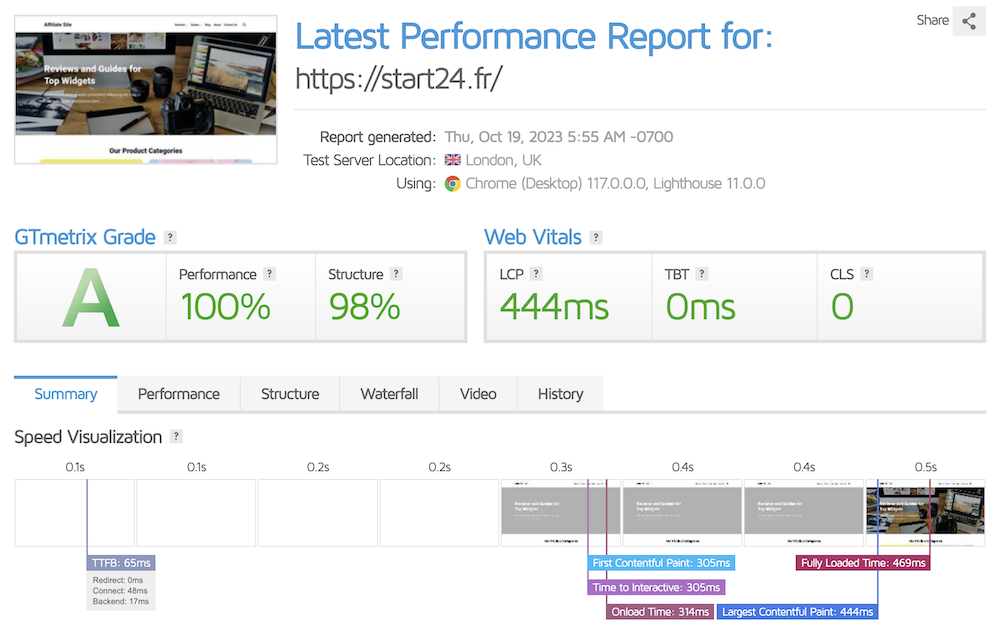Open the Summary tab

tap(66, 394)
